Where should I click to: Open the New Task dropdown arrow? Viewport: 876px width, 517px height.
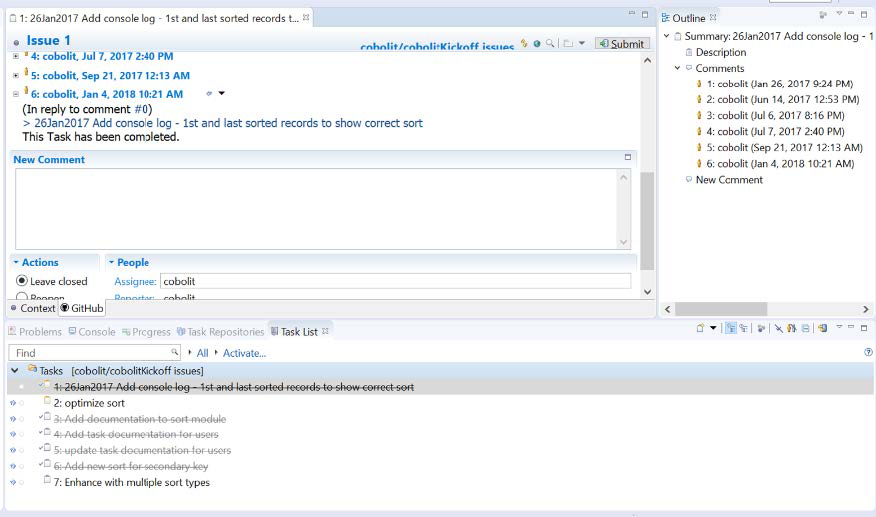713,328
